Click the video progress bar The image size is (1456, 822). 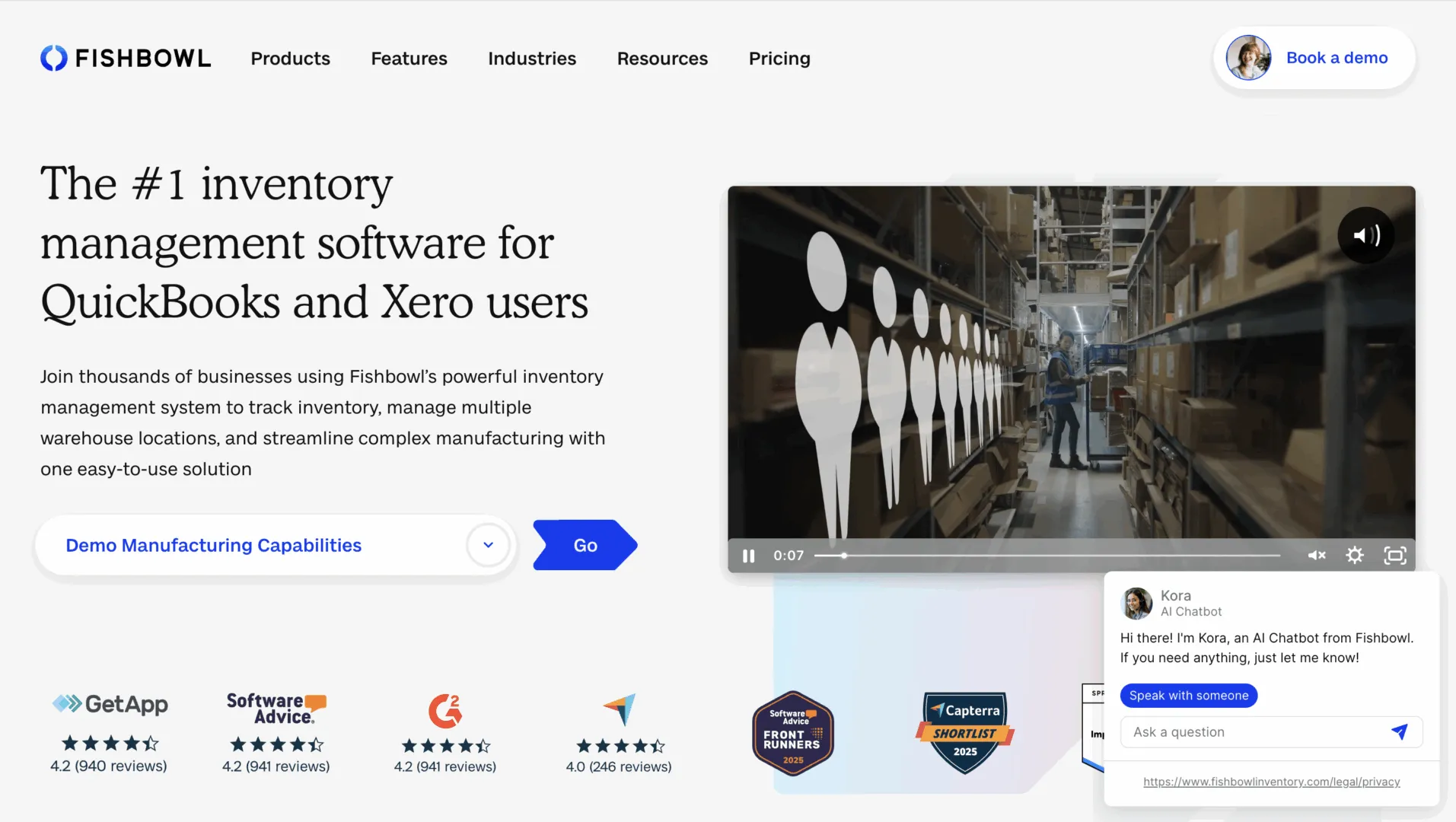tap(1047, 556)
